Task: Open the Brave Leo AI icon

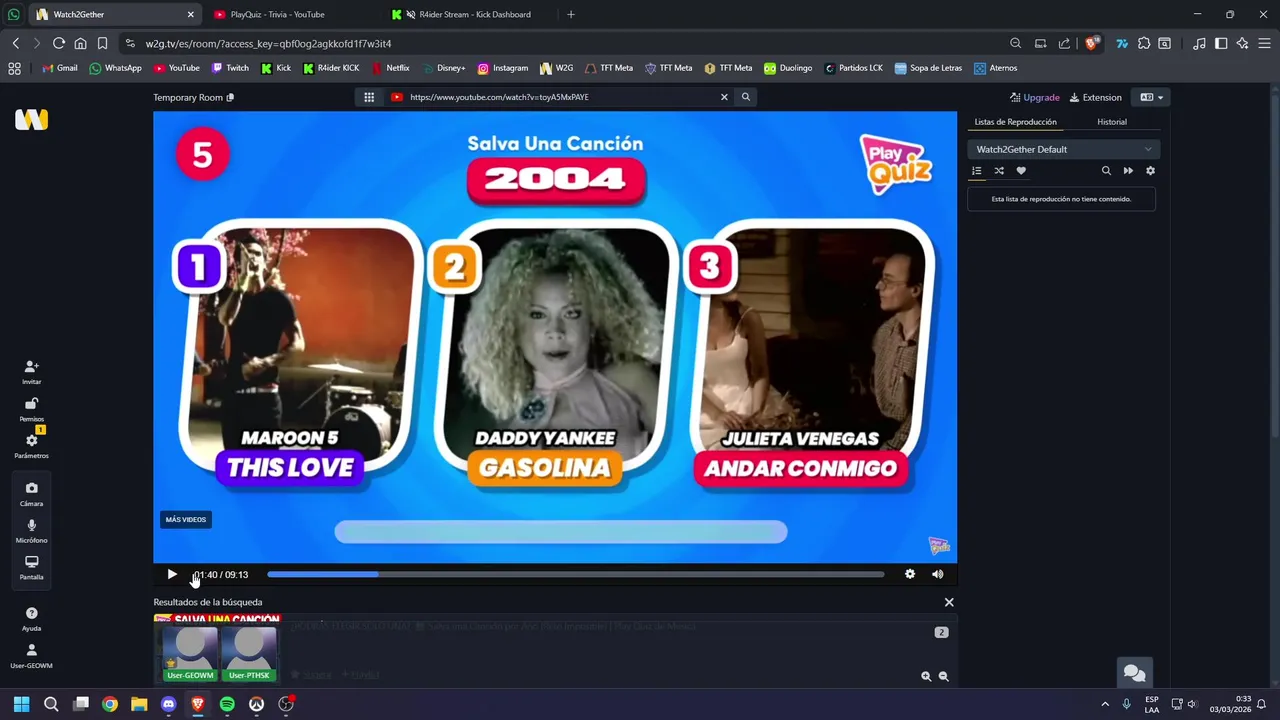Action: coord(1243,43)
